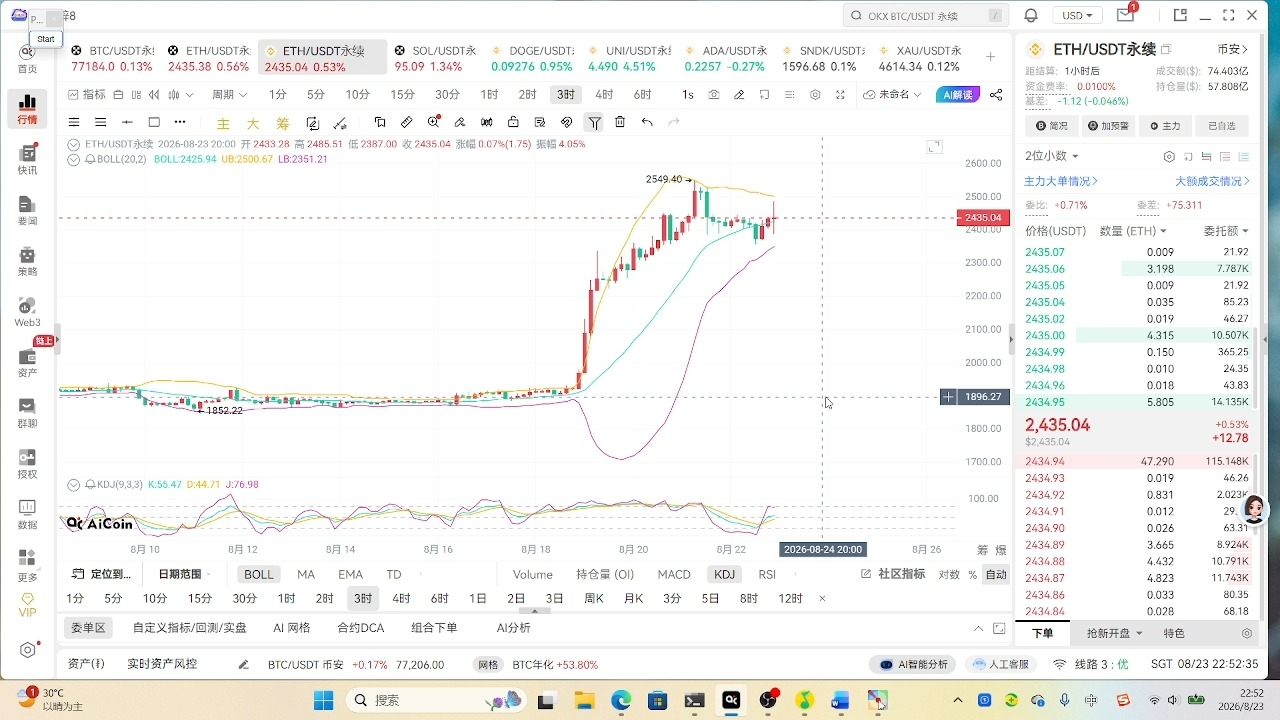This screenshot has height=720, width=1280.
Task: Open the AI 网格 tab
Action: click(292, 628)
